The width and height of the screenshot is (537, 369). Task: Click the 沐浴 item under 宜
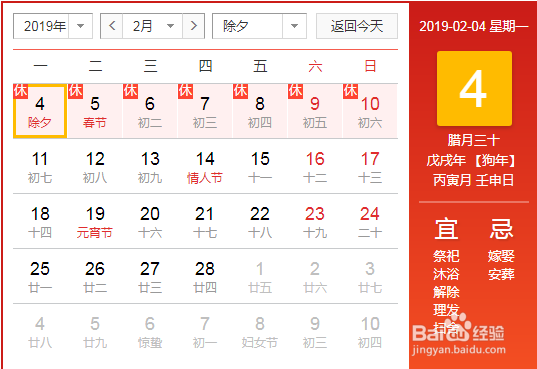(x=446, y=274)
